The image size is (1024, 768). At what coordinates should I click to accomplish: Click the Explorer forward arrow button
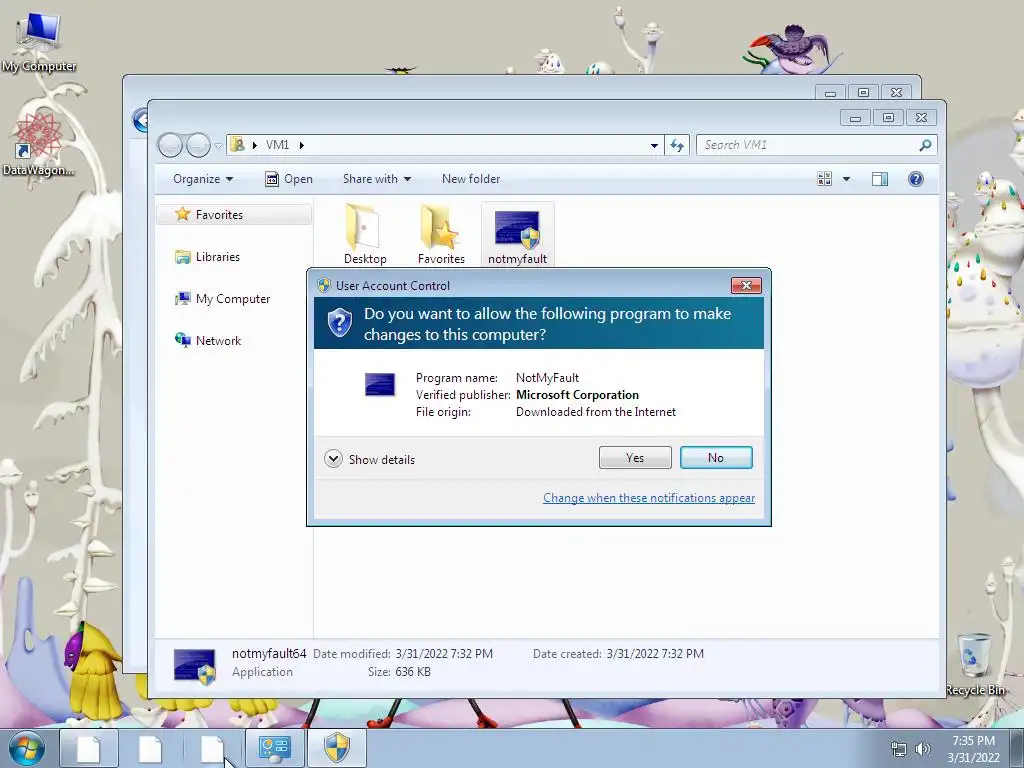pyautogui.click(x=198, y=145)
